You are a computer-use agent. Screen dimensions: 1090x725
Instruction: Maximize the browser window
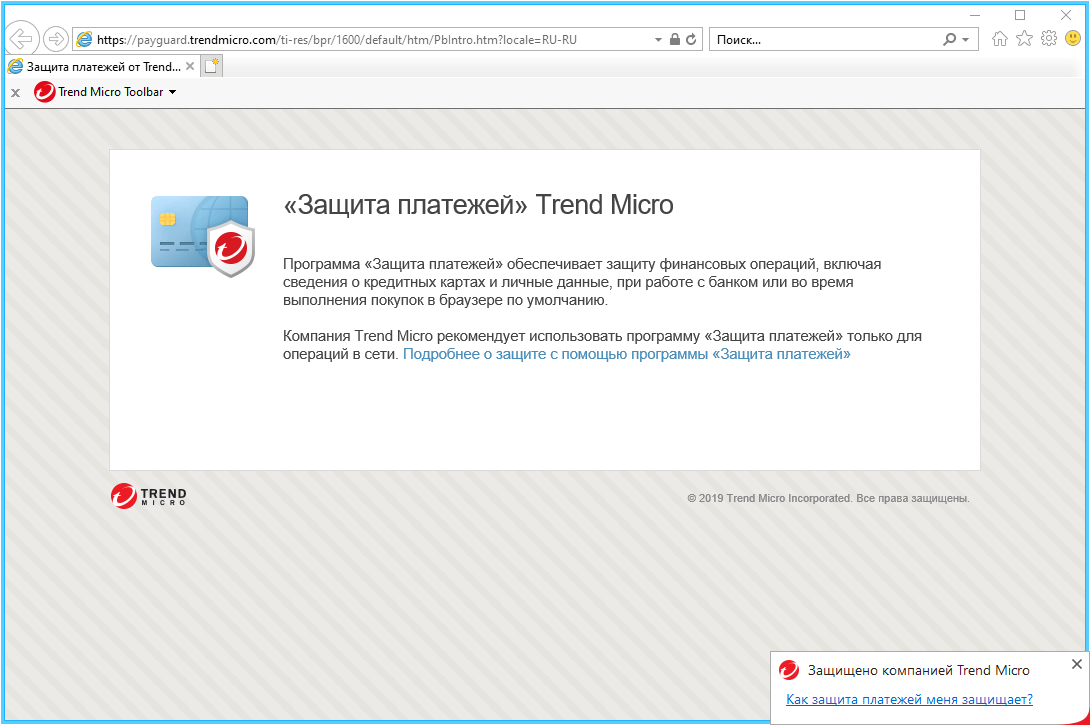click(x=1020, y=15)
